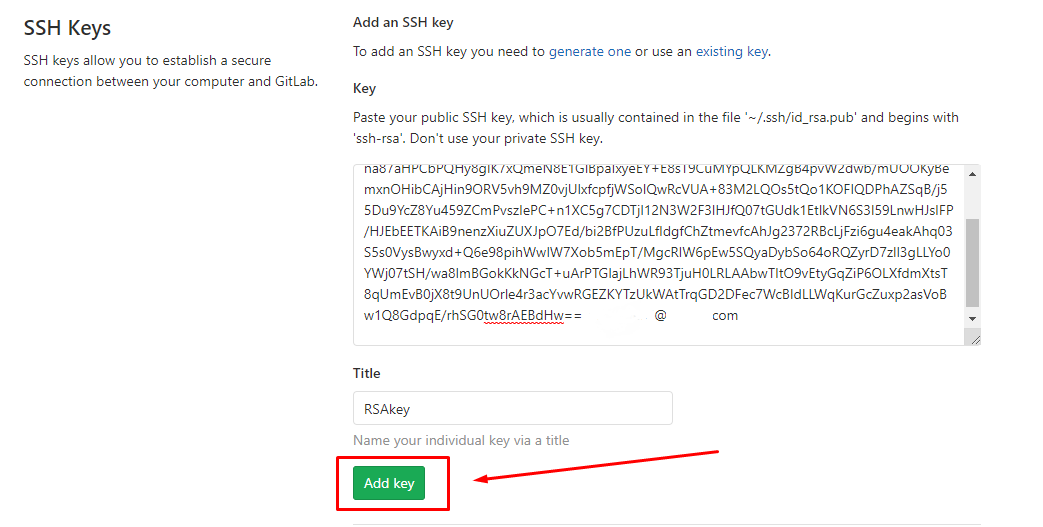Click the "SSH Keys" section heading

pos(67,28)
